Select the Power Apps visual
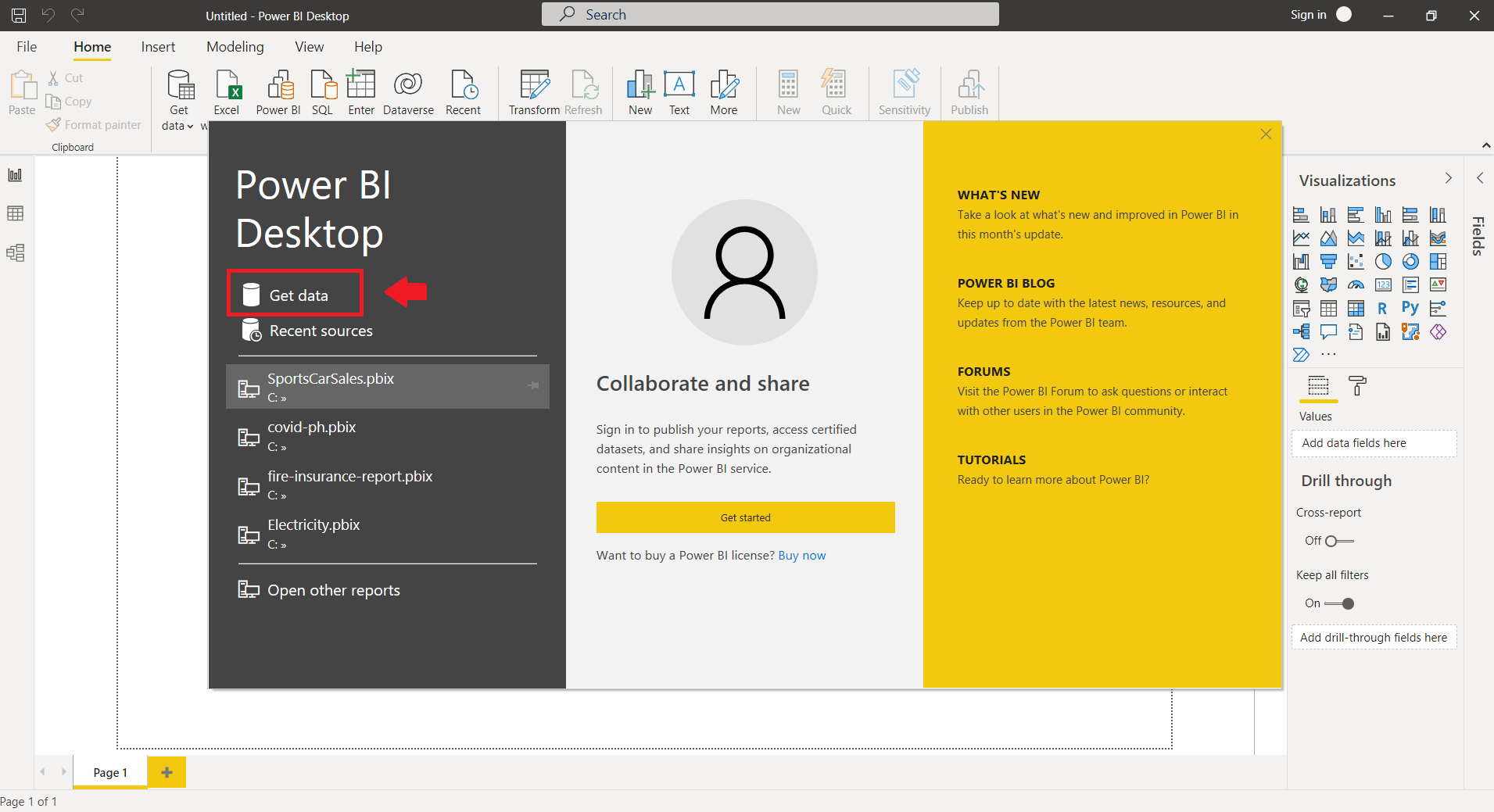This screenshot has height=812, width=1494. (x=1438, y=332)
